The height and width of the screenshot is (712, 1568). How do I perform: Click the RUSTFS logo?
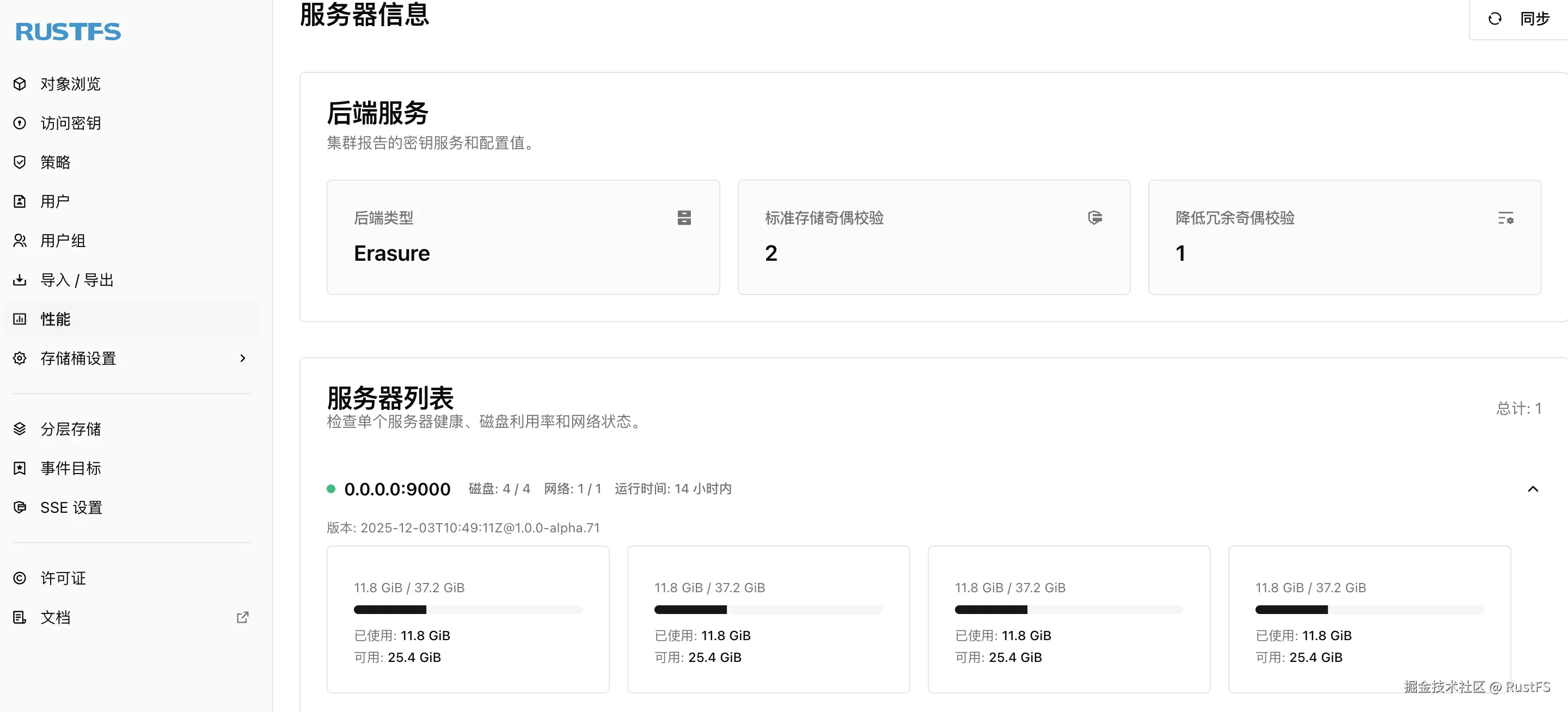[x=68, y=32]
